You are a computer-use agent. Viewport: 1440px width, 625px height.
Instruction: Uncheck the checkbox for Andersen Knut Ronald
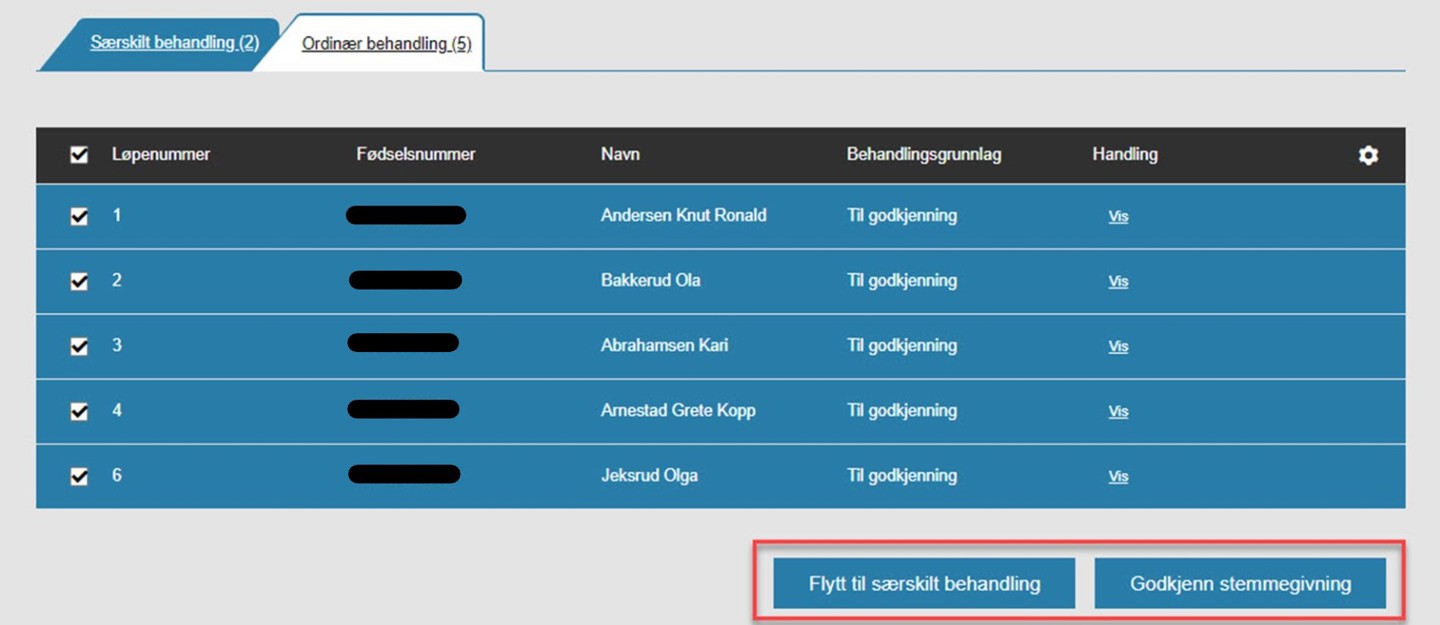(79, 217)
